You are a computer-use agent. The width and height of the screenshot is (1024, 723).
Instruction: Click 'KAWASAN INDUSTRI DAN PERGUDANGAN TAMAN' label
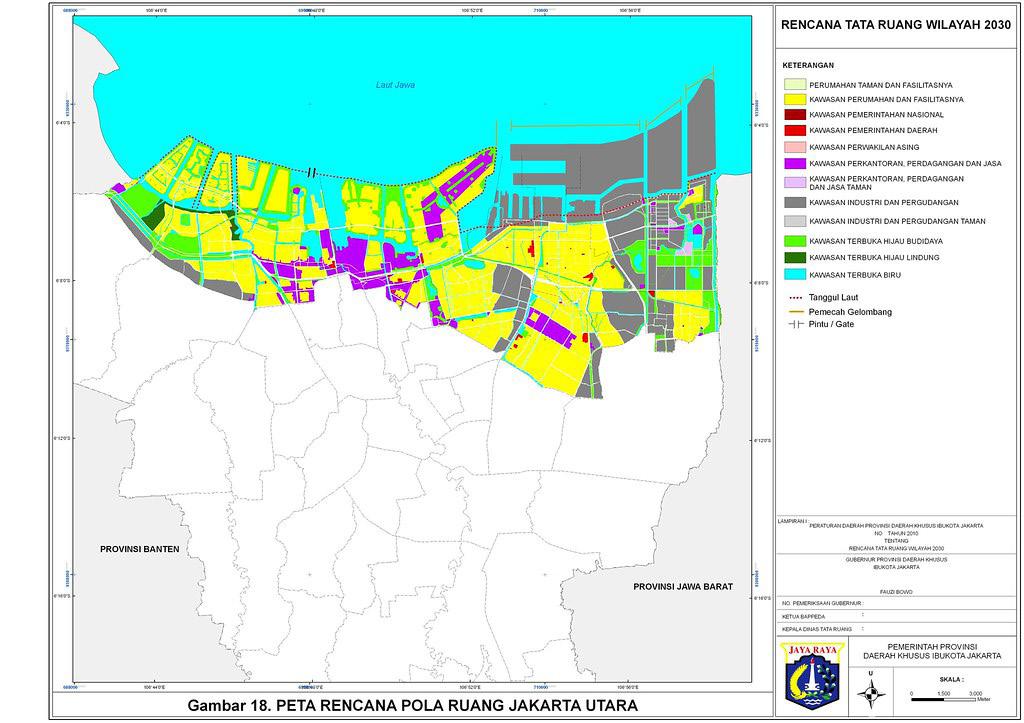click(x=897, y=221)
